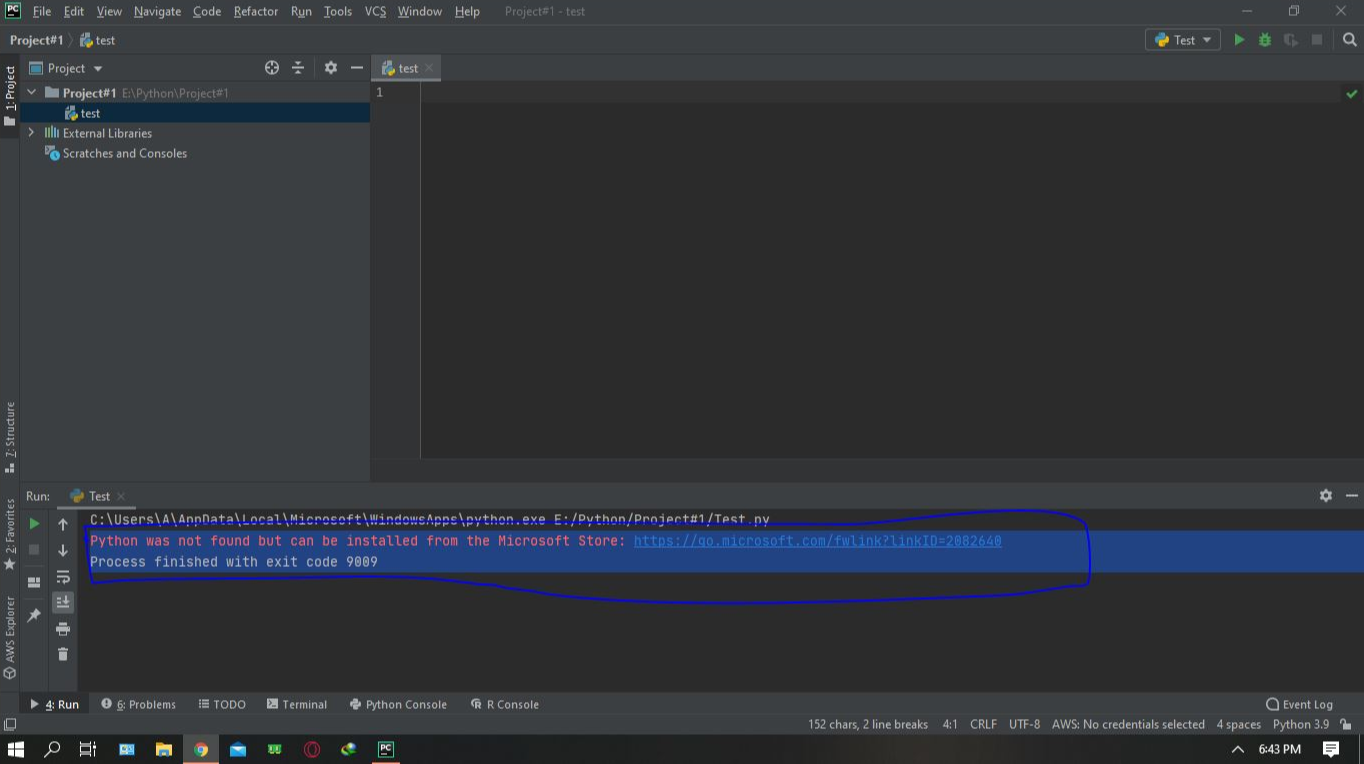The image size is (1364, 764).
Task: Open Run panel settings gear
Action: pos(1326,496)
